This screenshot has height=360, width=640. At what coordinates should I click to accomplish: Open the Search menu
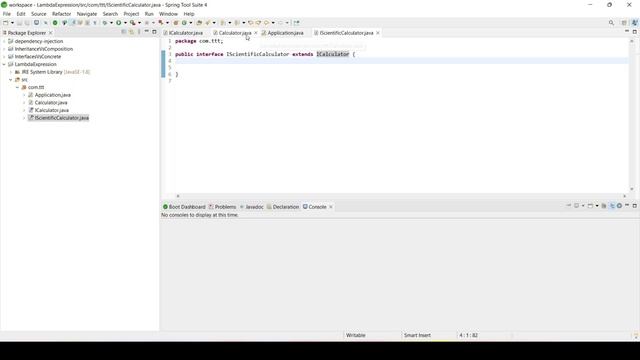pyautogui.click(x=110, y=14)
